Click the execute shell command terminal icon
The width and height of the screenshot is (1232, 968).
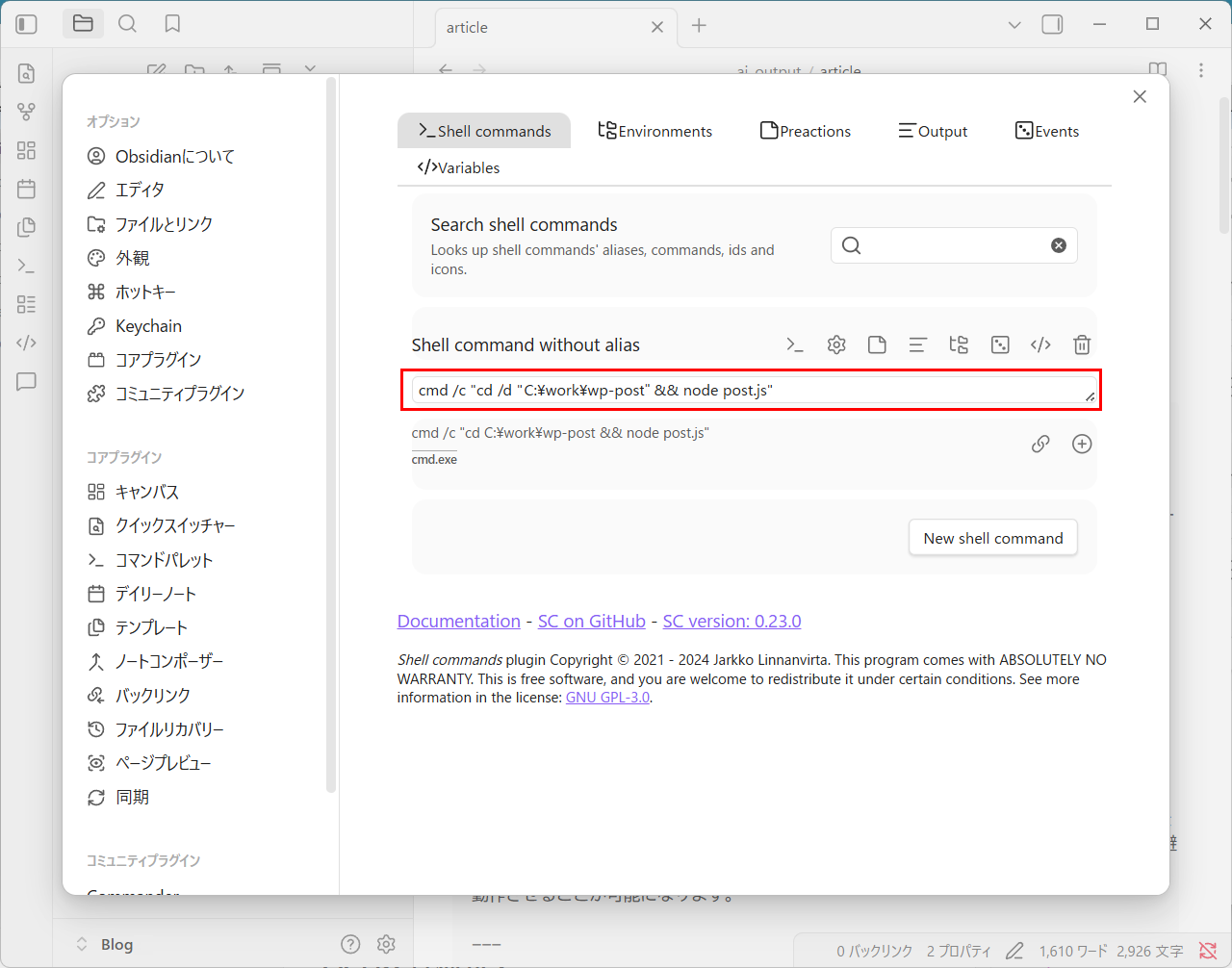(795, 344)
